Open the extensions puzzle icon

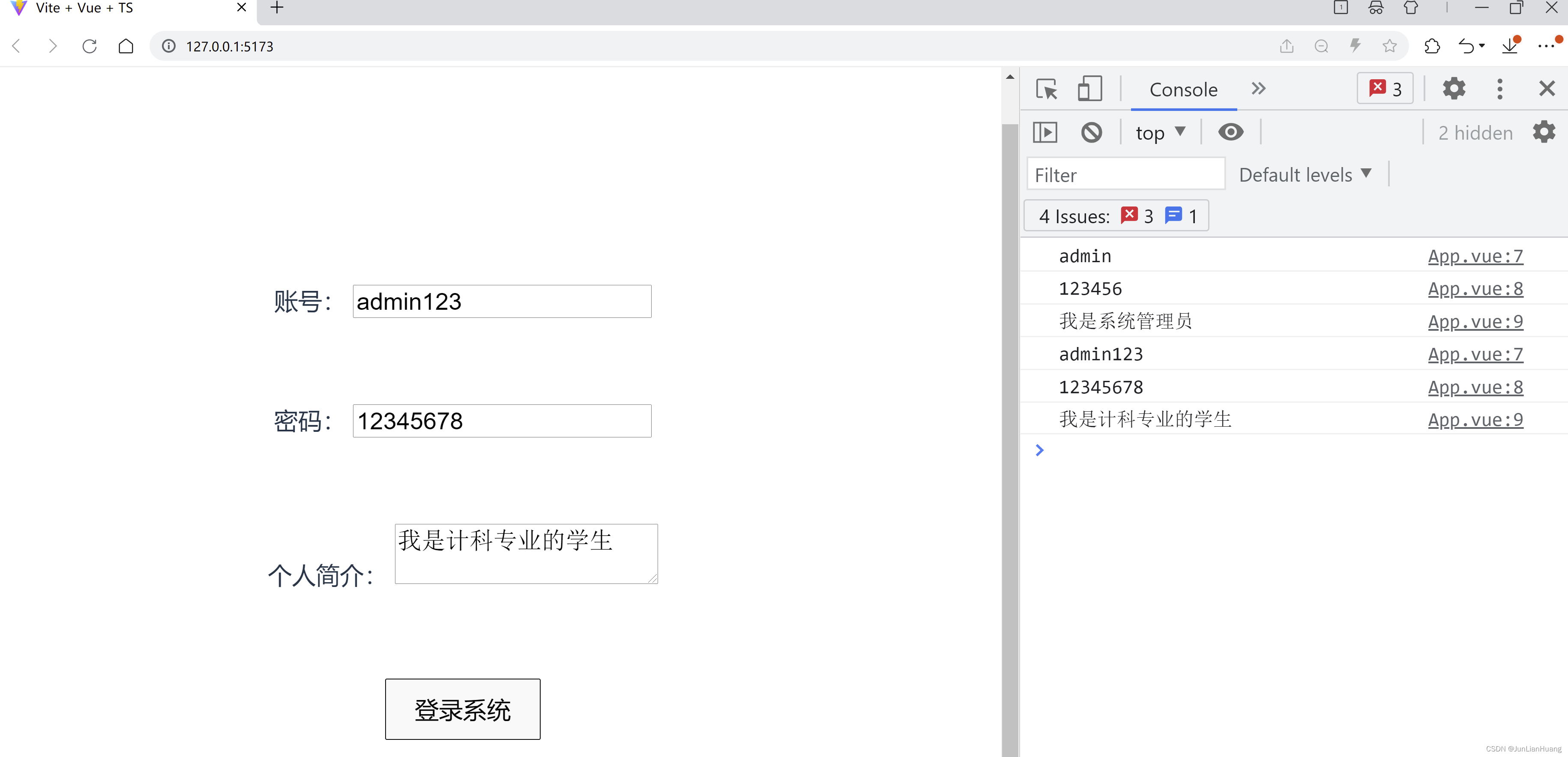tap(1432, 46)
